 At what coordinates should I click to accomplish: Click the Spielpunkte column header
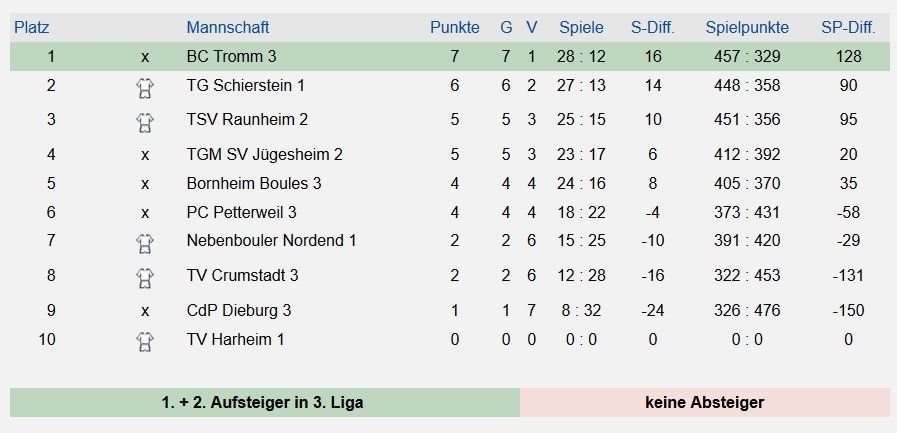point(747,27)
